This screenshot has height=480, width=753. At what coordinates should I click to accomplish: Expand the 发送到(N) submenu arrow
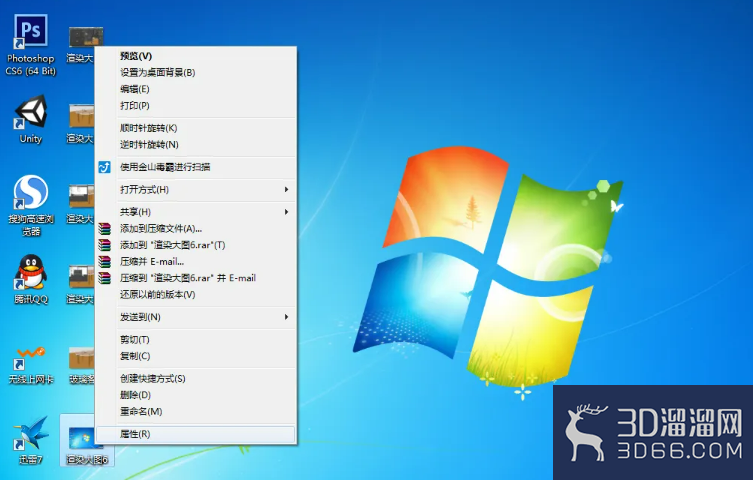[x=286, y=317]
